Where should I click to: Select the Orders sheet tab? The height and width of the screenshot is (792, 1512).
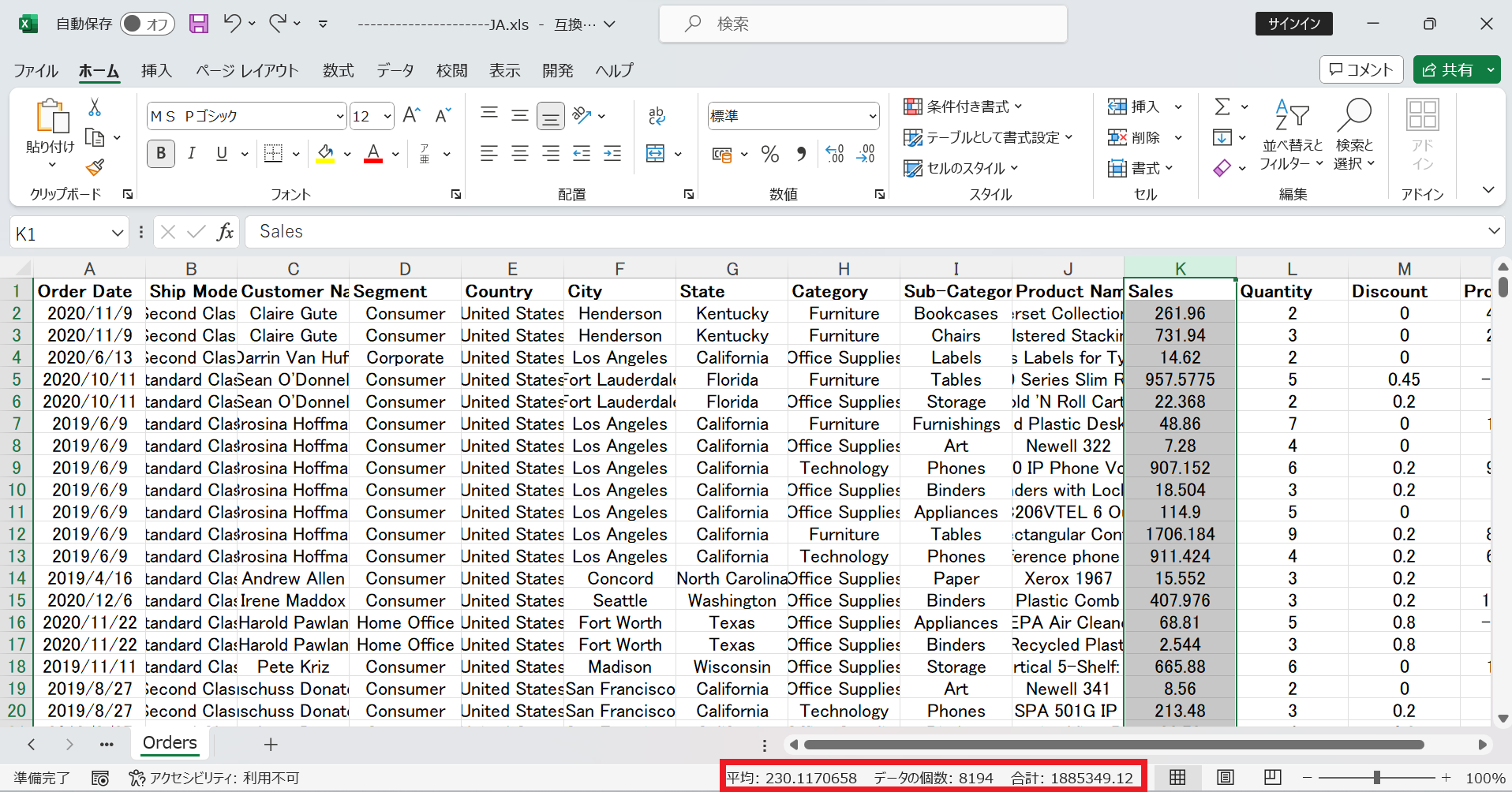170,743
